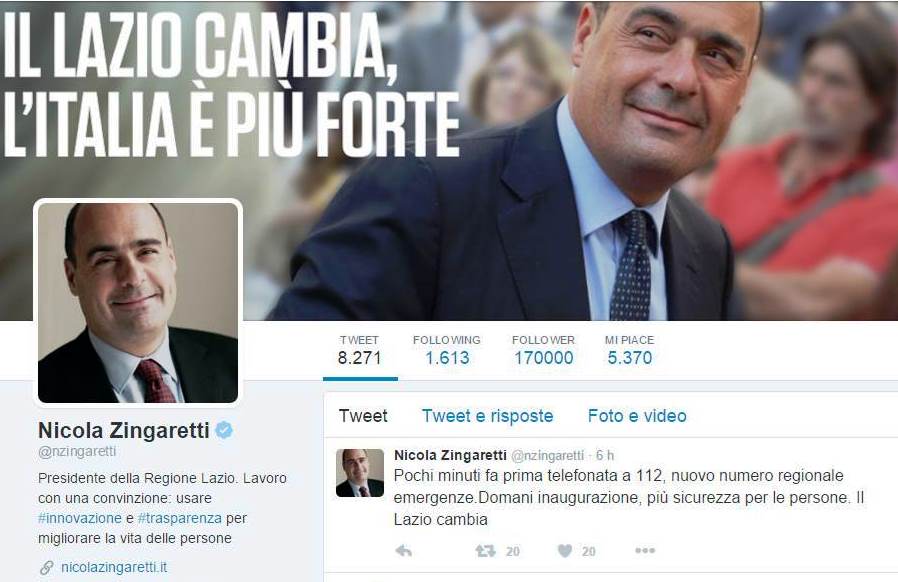898x582 pixels.
Task: View the Follower 170000 list
Action: tap(543, 351)
